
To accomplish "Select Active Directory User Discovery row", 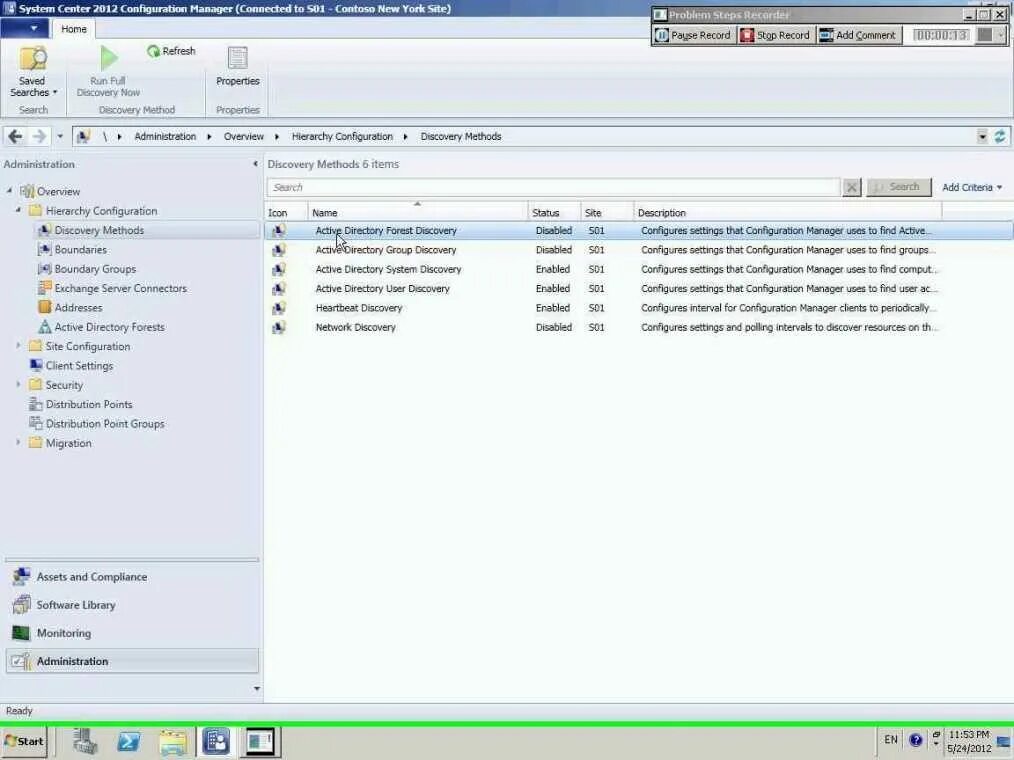I will [x=639, y=288].
